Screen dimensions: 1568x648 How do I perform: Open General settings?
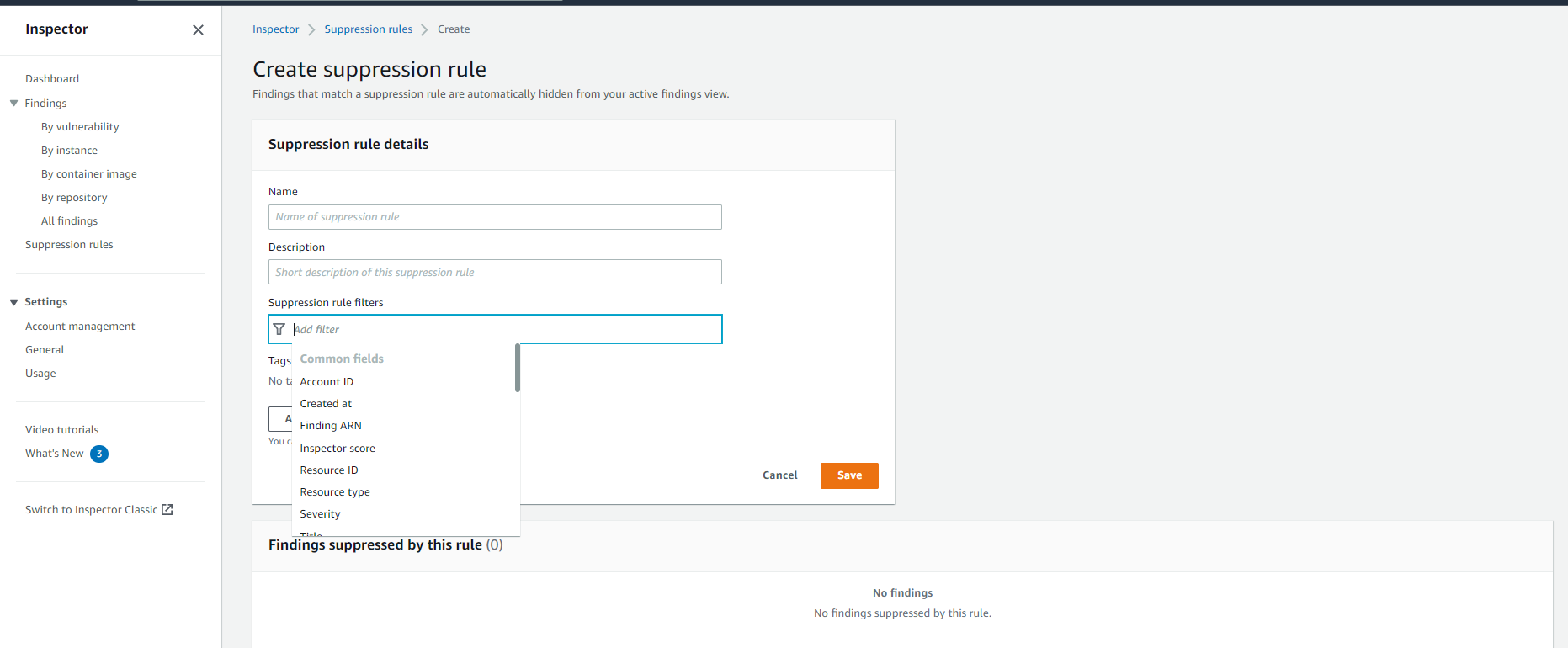[x=45, y=349]
